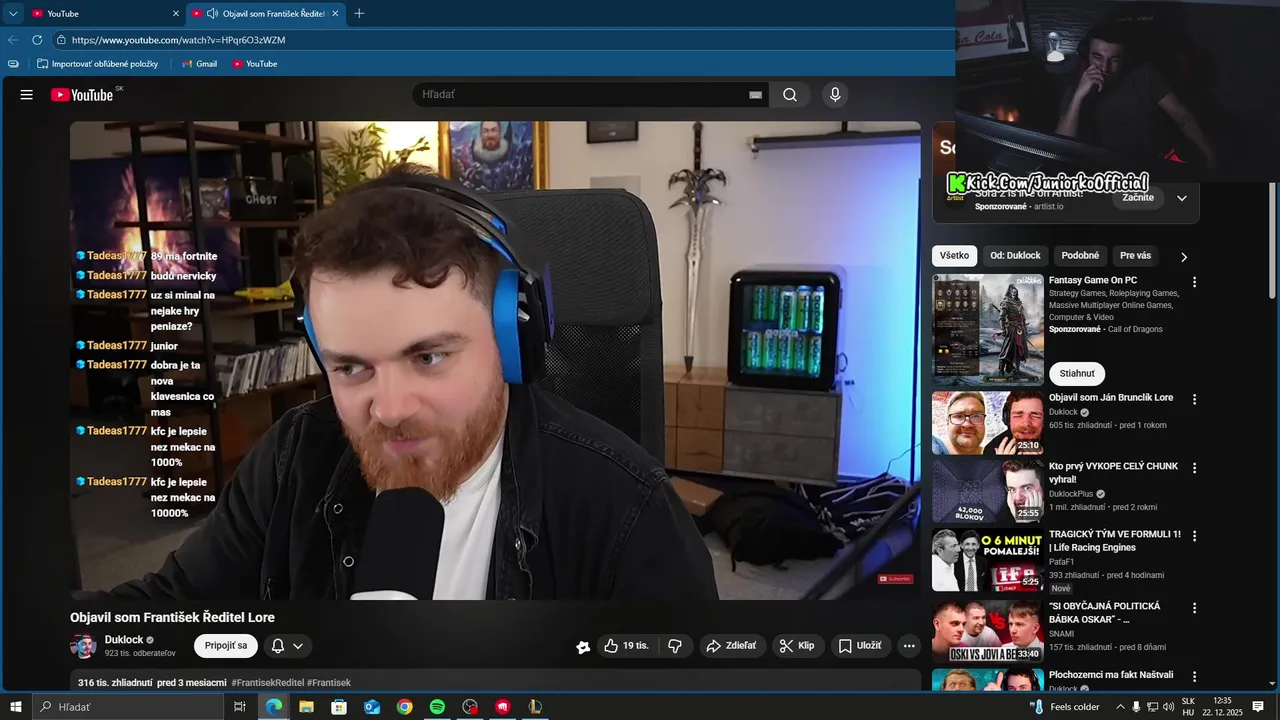
Task: Open the on-screen keyboard icon in search box
Action: tap(755, 95)
